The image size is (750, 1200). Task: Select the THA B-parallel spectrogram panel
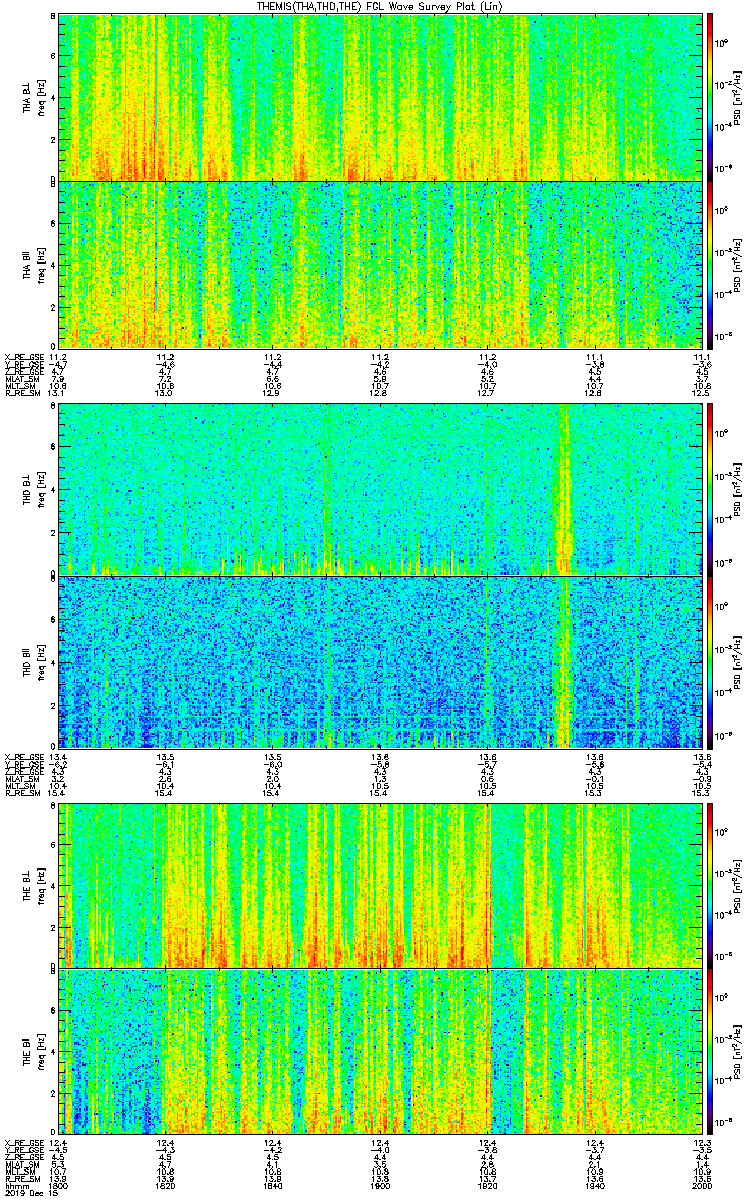379,264
